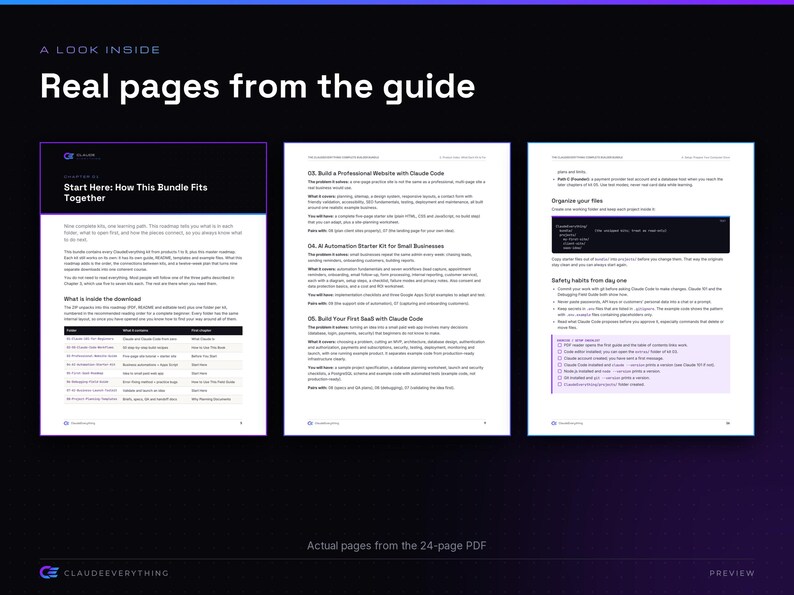Click '03. Build a Professional Website with Claude Code'
Image resolution: width=794 pixels, height=595 pixels.
(x=376, y=173)
